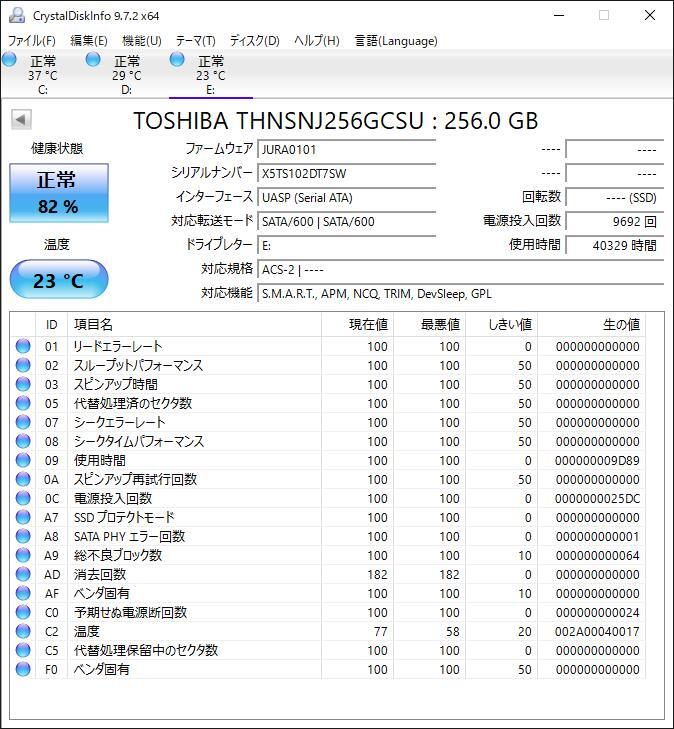Click blue status dot for ID 07 row
Viewport: 674px width, 729px height.
coord(23,422)
